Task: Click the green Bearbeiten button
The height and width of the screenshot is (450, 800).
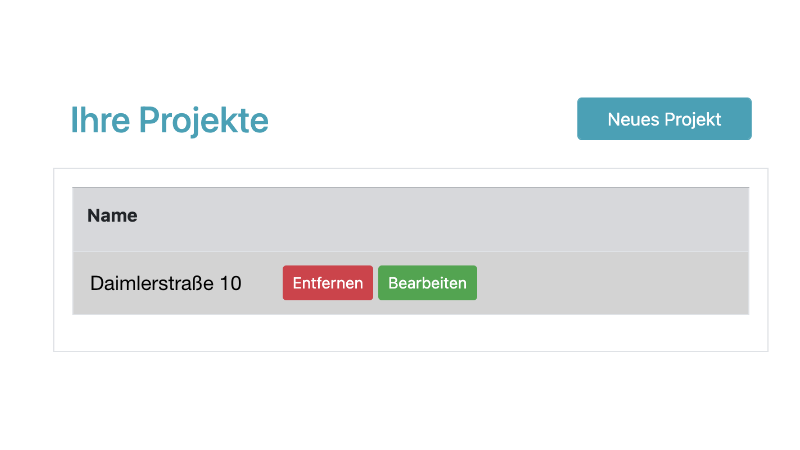Action: (x=427, y=283)
